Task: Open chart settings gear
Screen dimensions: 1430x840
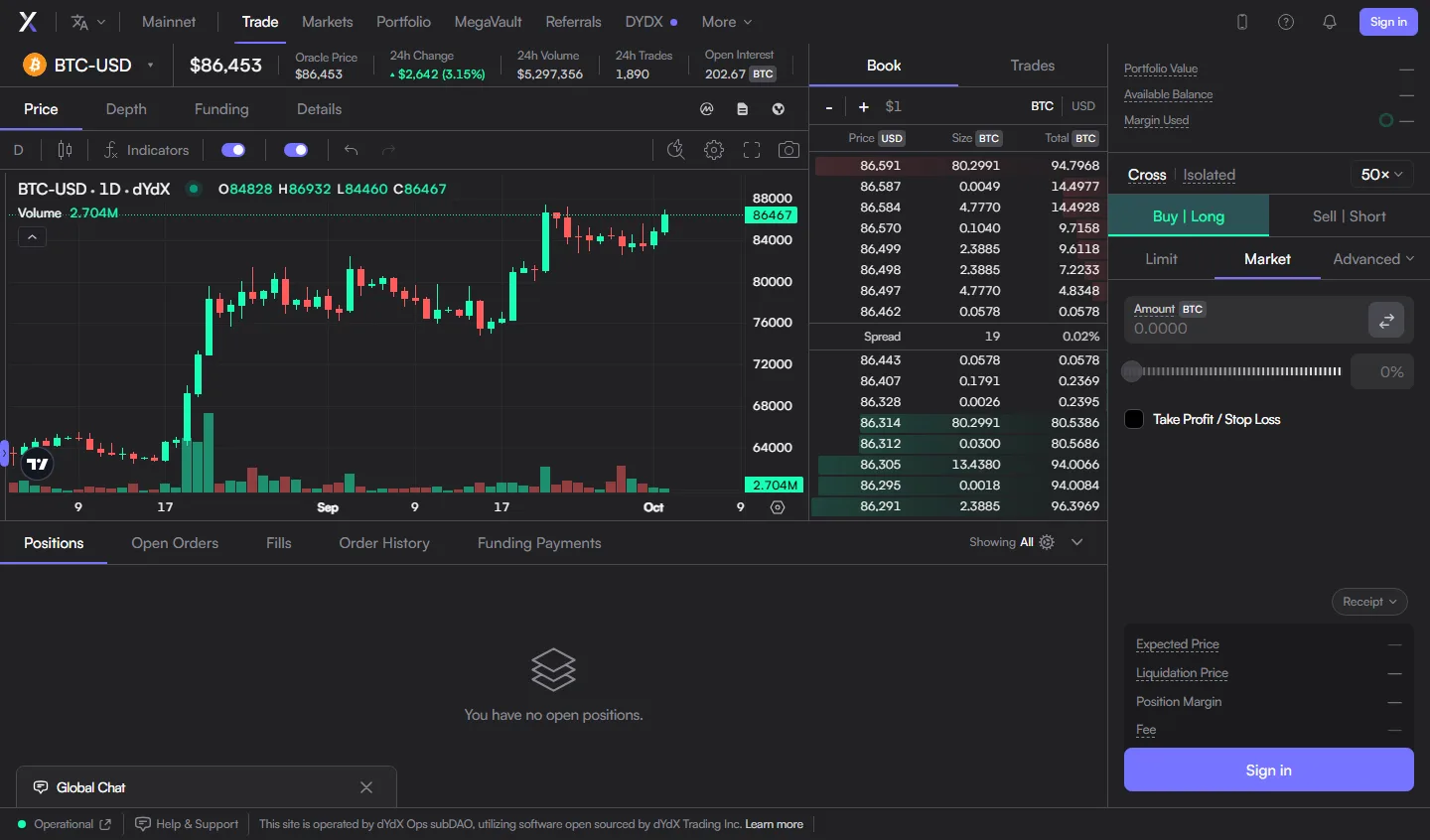Action: click(713, 150)
